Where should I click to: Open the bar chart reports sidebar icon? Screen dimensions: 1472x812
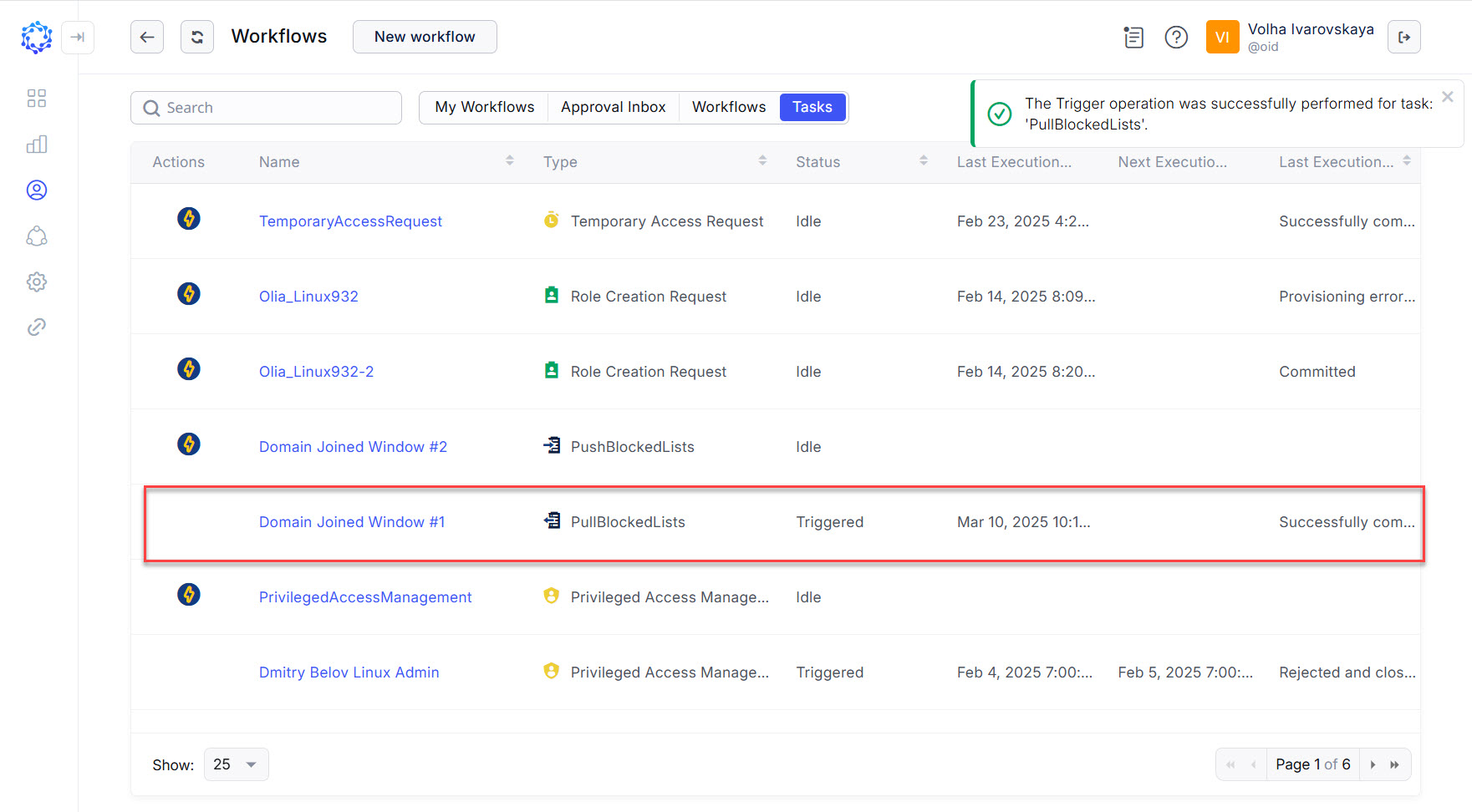click(x=37, y=145)
